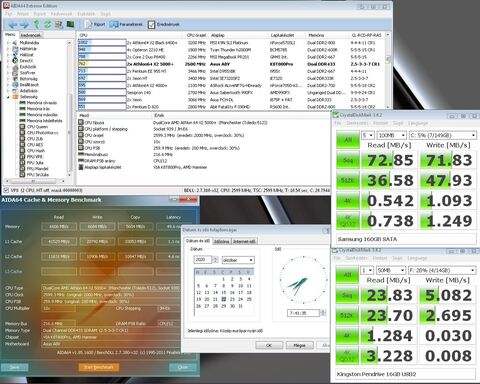Click Seq button in Kingston pendrive CrystalDiskMark
The height and width of the screenshot is (384, 480).
click(347, 295)
